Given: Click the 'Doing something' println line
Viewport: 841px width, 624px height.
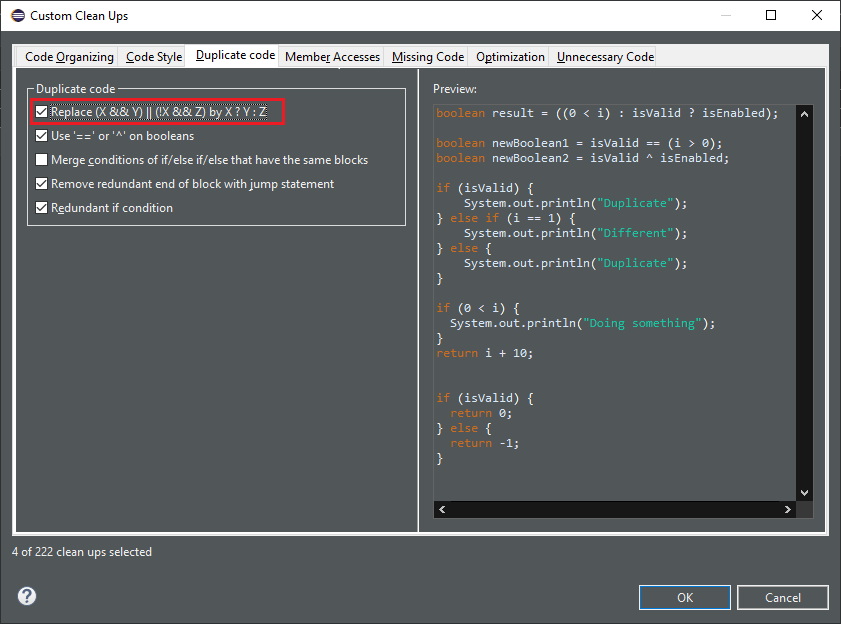Looking at the screenshot, I should [582, 323].
